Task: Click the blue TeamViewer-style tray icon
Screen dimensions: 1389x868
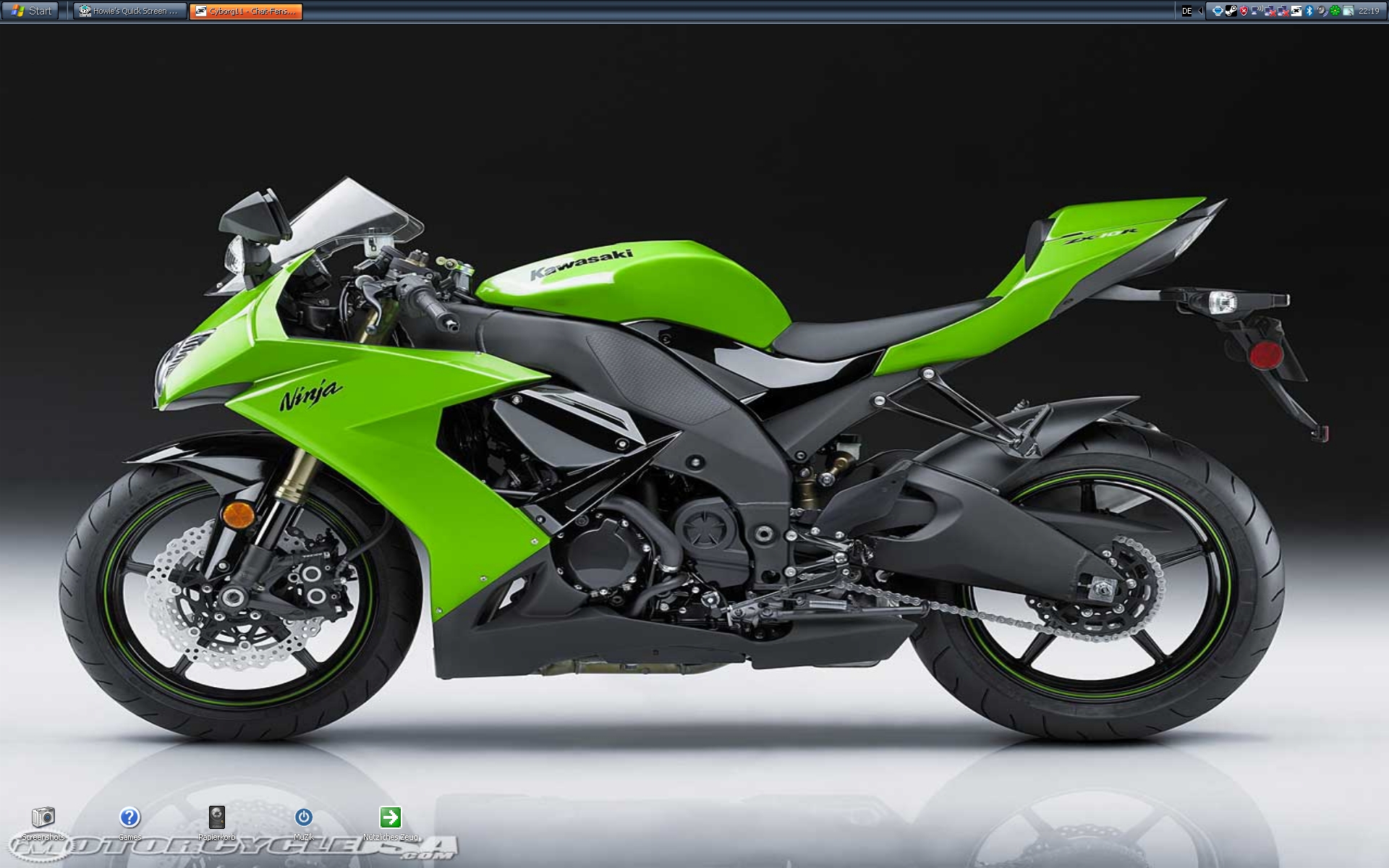Action: pos(1218,11)
